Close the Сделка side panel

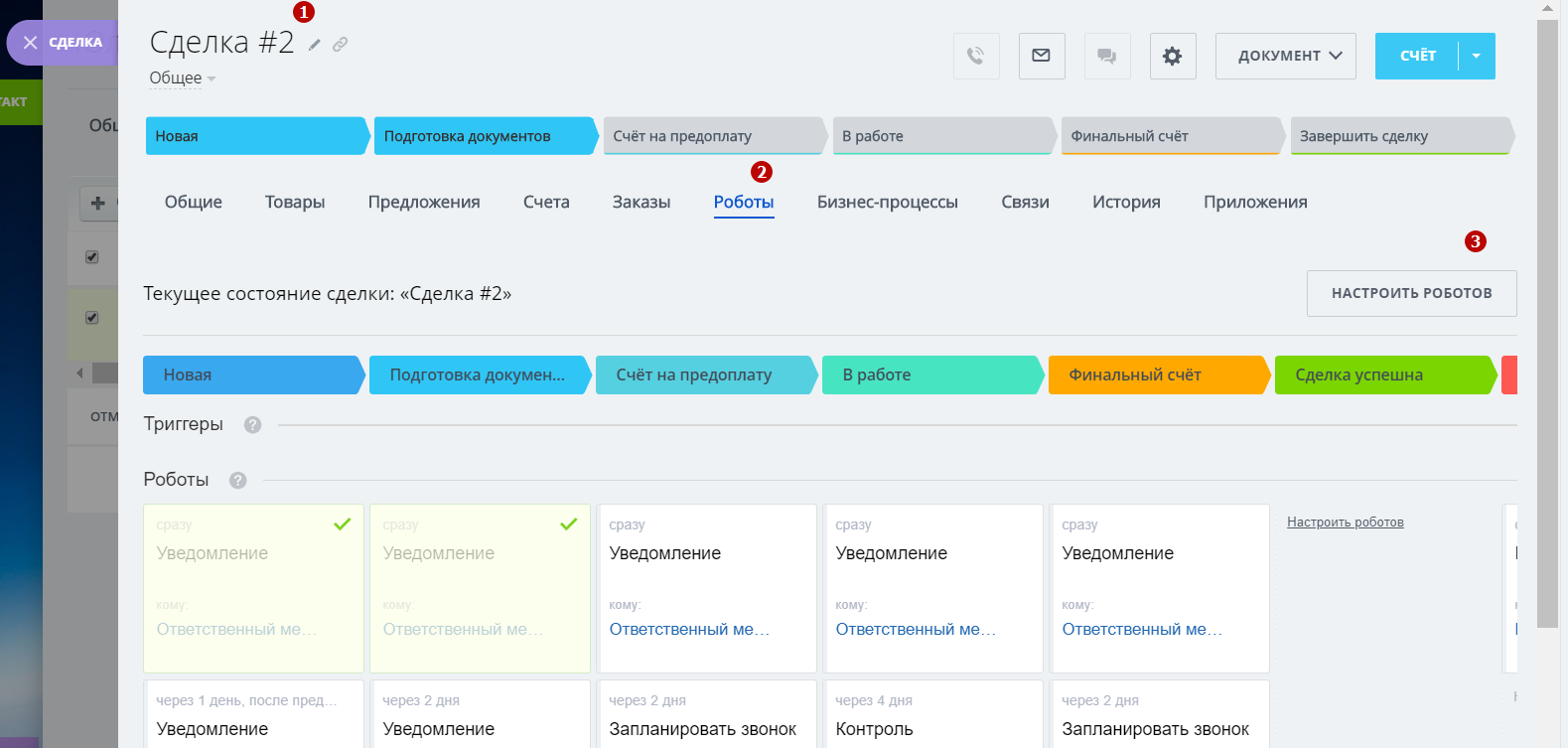31,43
